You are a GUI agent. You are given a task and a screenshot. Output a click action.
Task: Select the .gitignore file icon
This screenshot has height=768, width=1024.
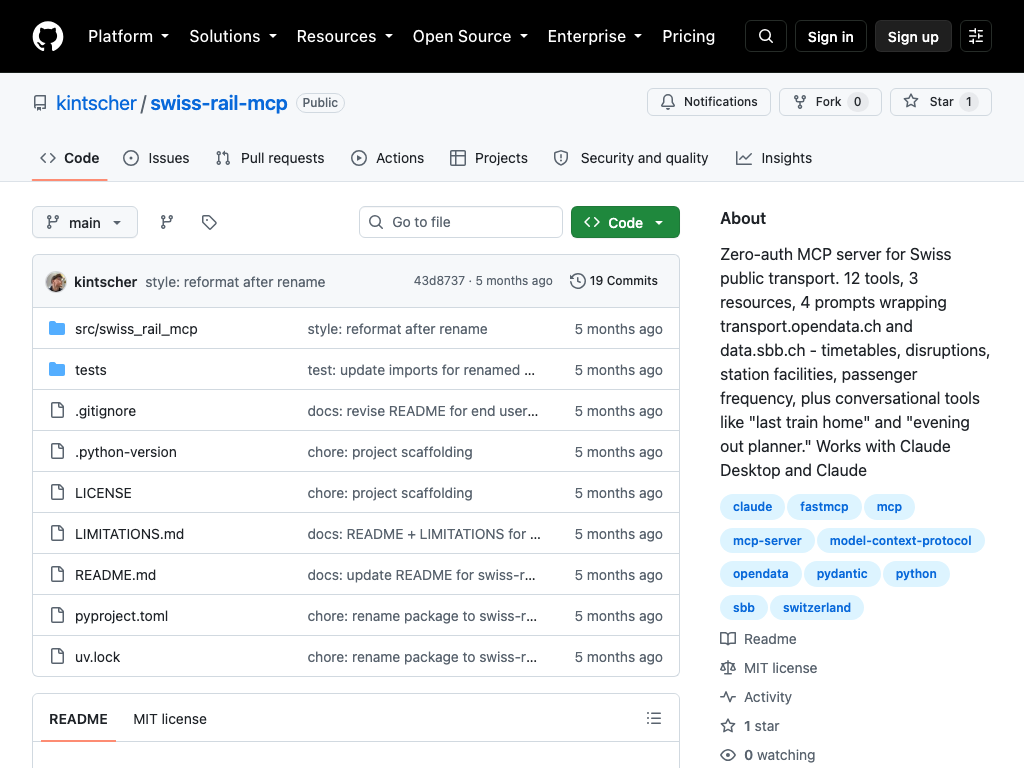57,410
